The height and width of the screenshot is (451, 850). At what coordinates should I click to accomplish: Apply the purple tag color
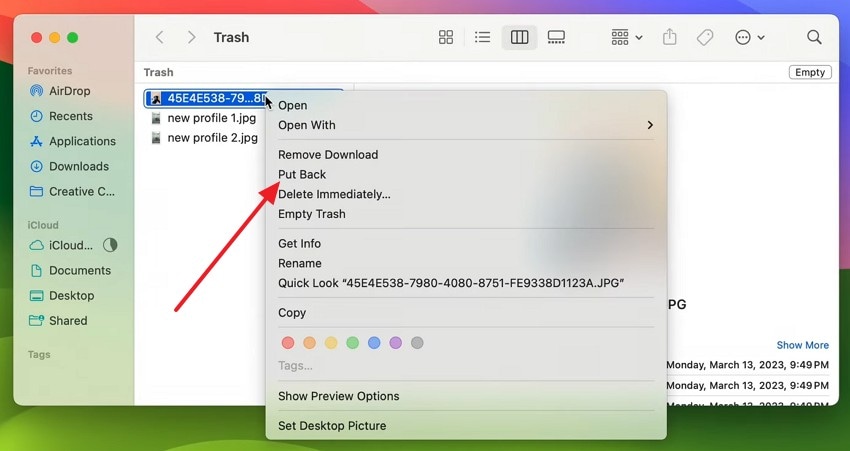(396, 343)
